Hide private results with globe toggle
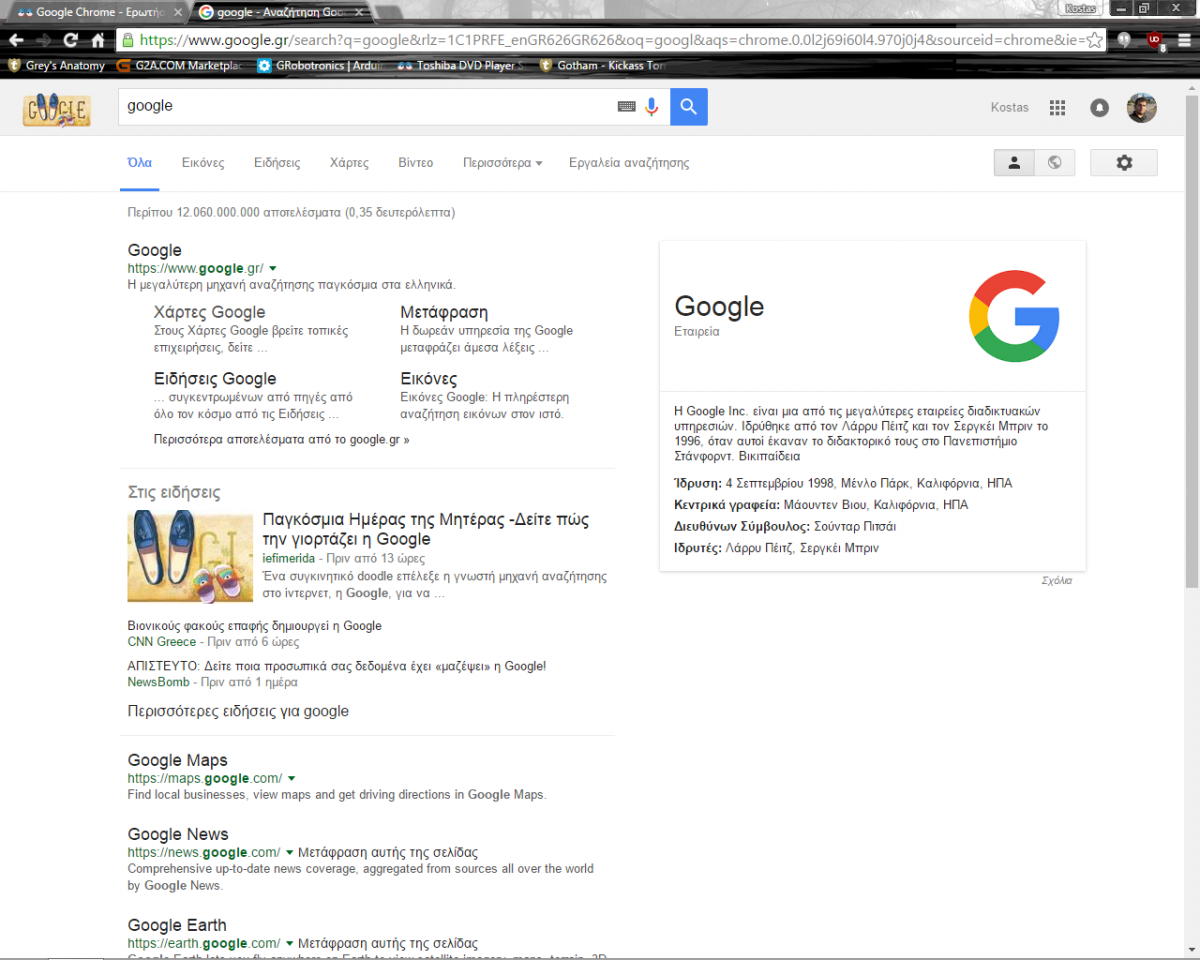Image resolution: width=1200 pixels, height=960 pixels. pyautogui.click(x=1054, y=163)
